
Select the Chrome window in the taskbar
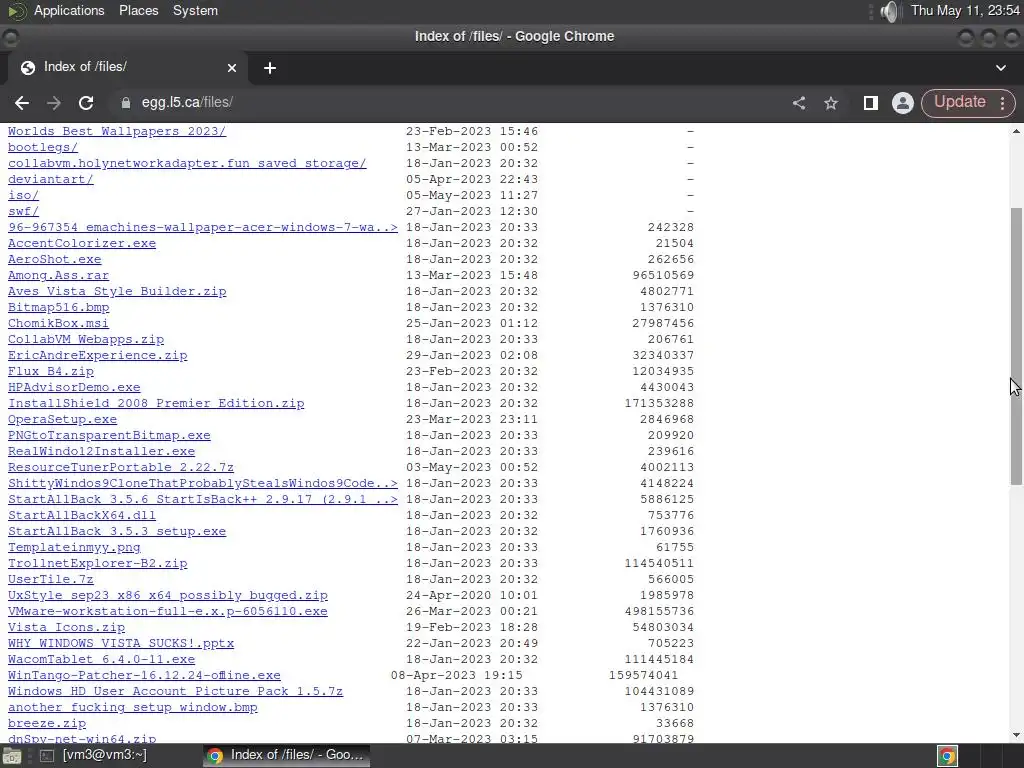click(286, 755)
